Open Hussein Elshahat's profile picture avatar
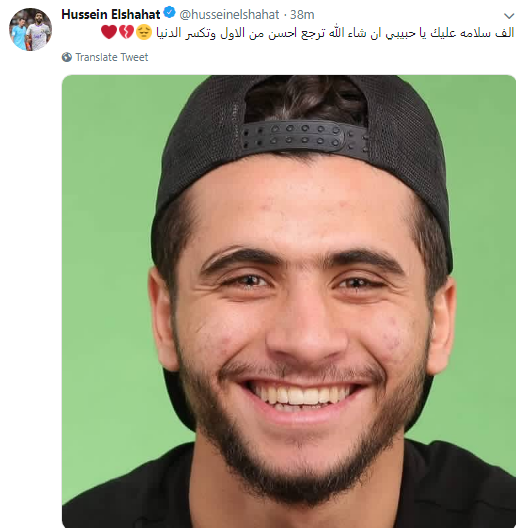Screen dimensions: 516x528 [x=30, y=29]
